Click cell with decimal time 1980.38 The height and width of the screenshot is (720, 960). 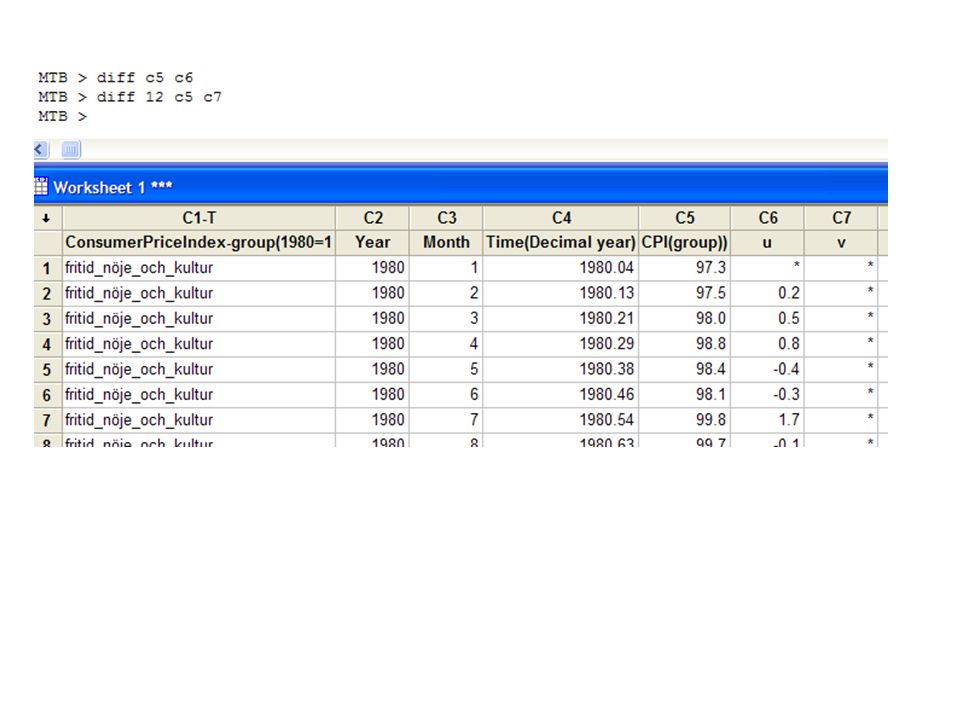pos(561,370)
